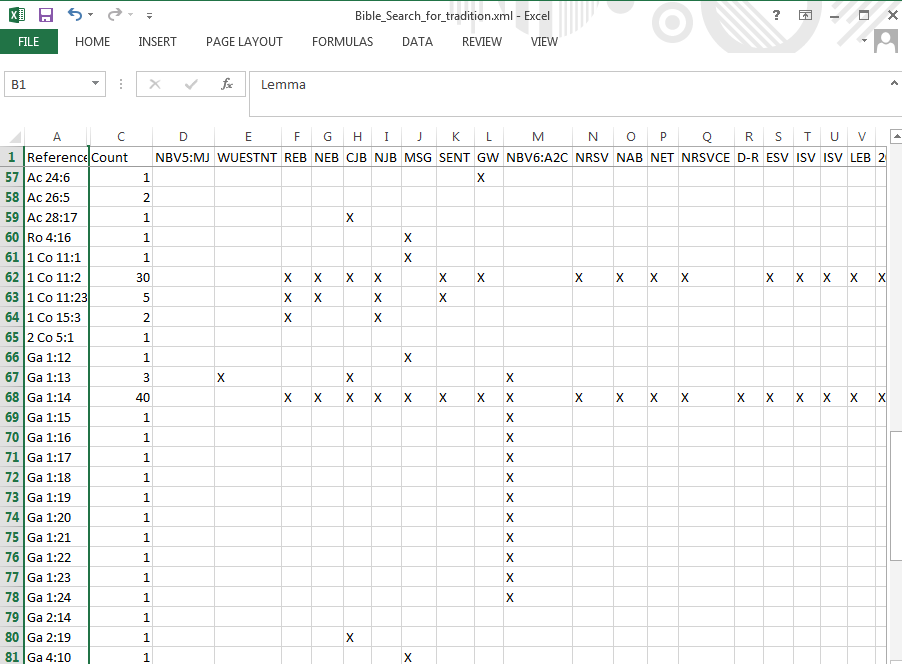
Task: Select the MSG header cell
Action: 419,157
